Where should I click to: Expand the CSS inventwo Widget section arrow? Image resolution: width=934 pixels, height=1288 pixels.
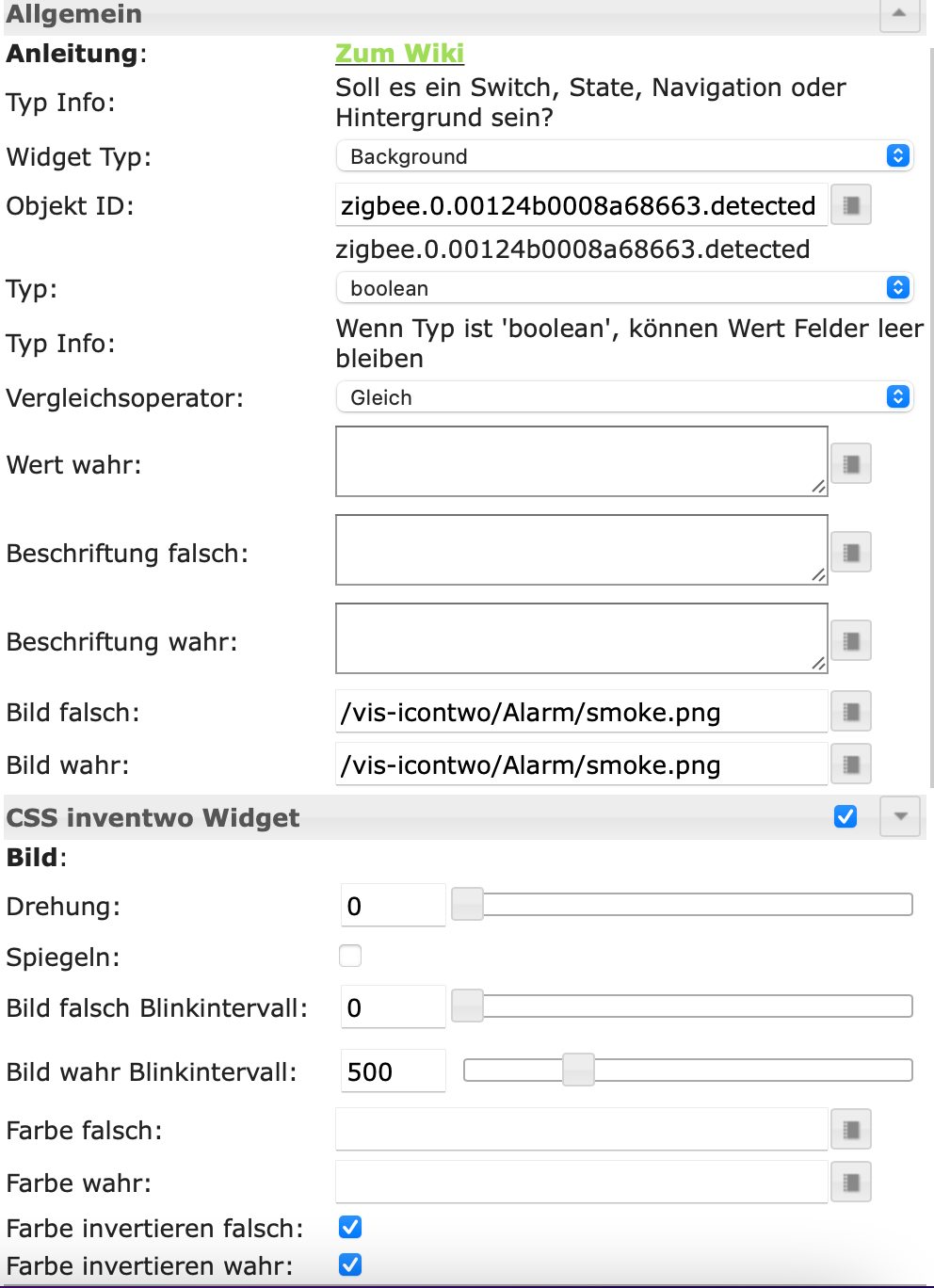(x=900, y=816)
